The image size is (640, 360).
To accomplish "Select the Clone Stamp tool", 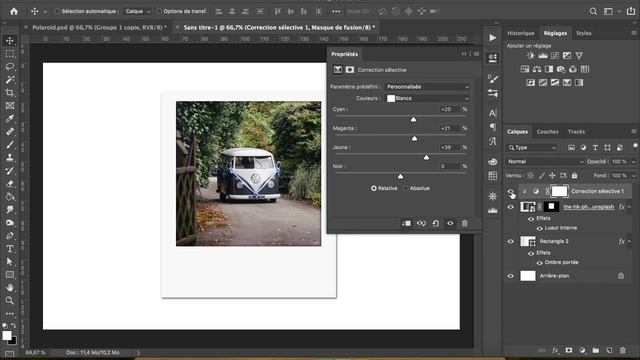I will (10, 158).
